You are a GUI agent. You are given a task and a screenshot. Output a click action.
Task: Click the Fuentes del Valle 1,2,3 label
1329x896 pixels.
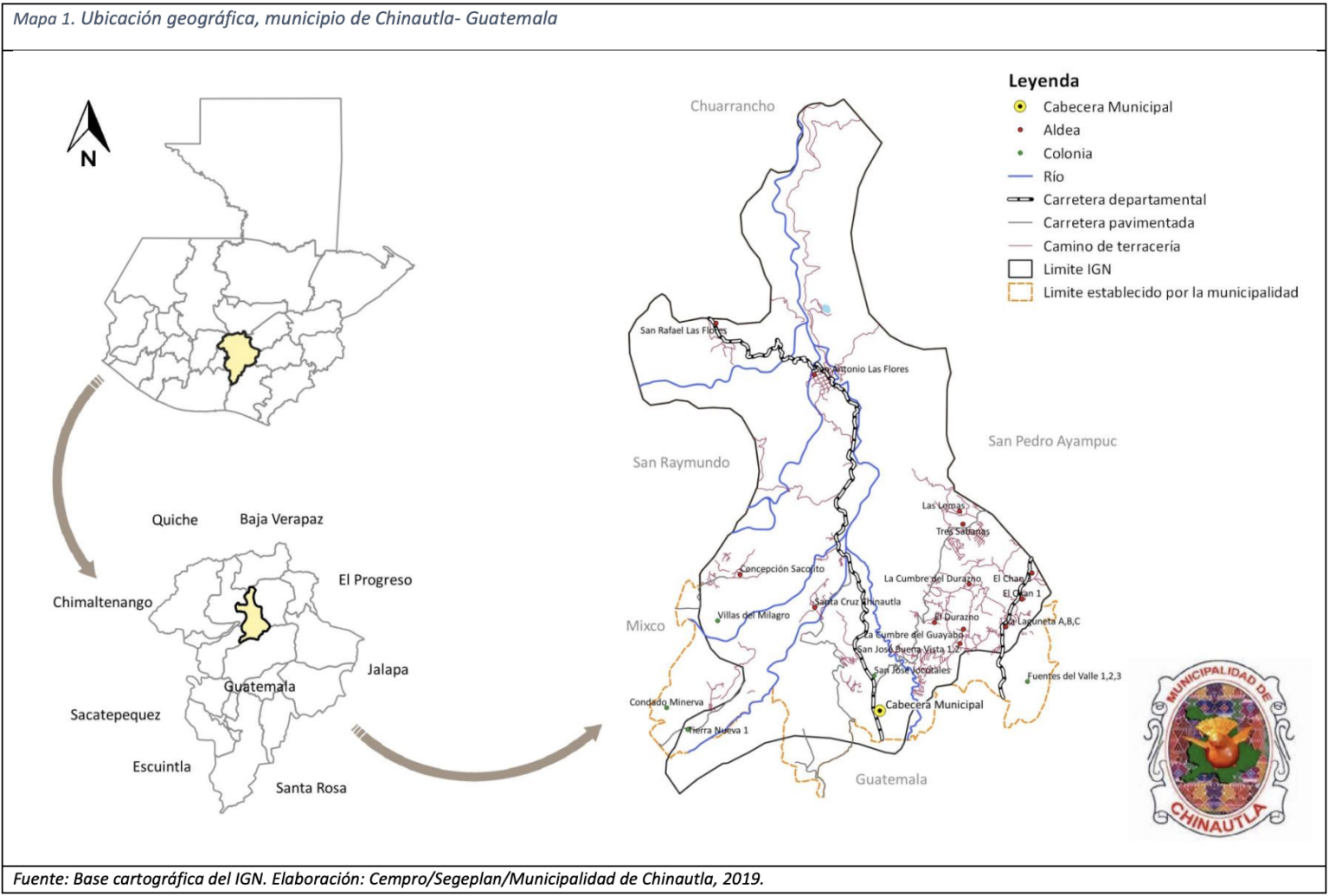1074,676
